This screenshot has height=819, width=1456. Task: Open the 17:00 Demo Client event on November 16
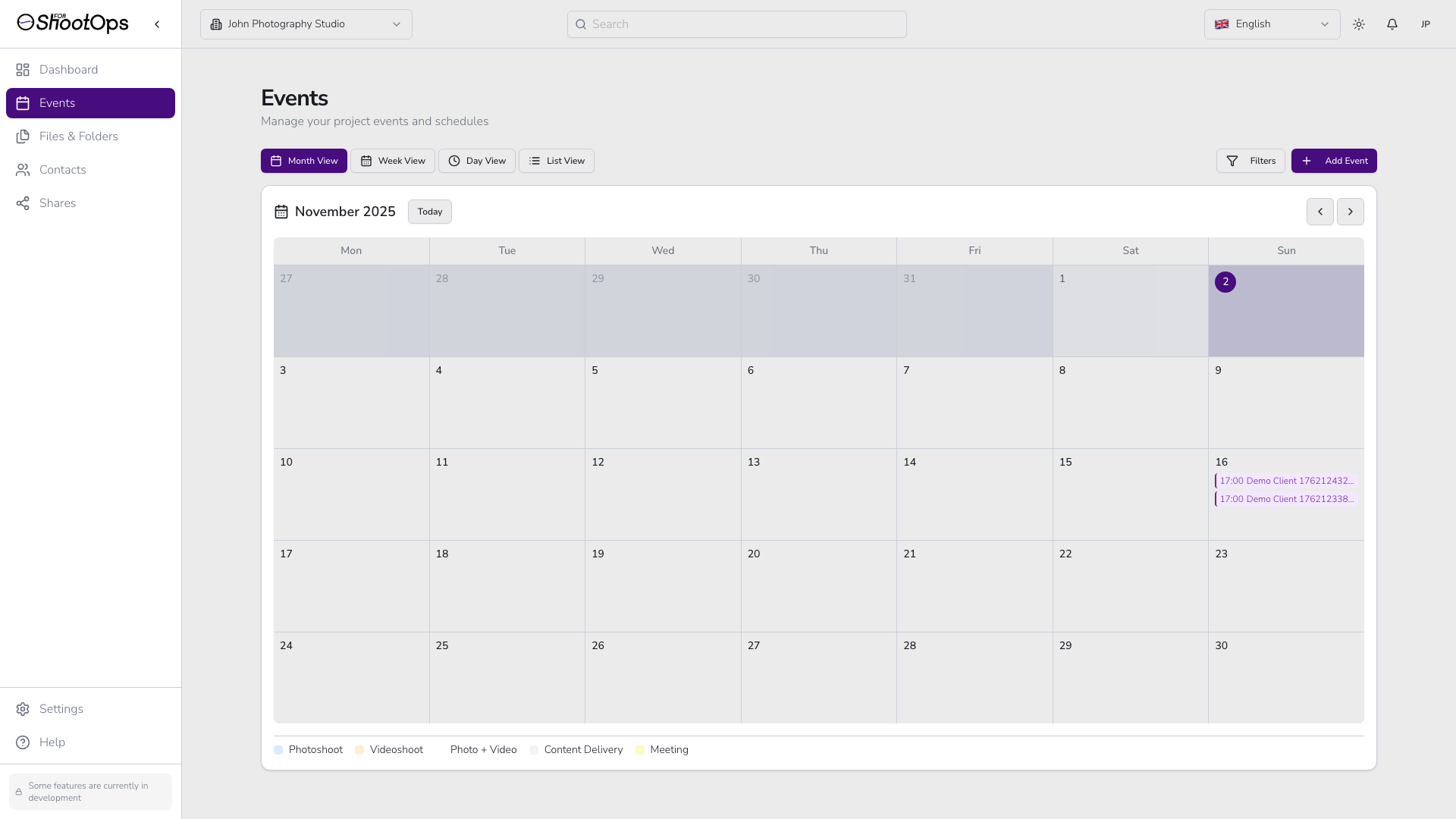(x=1285, y=480)
